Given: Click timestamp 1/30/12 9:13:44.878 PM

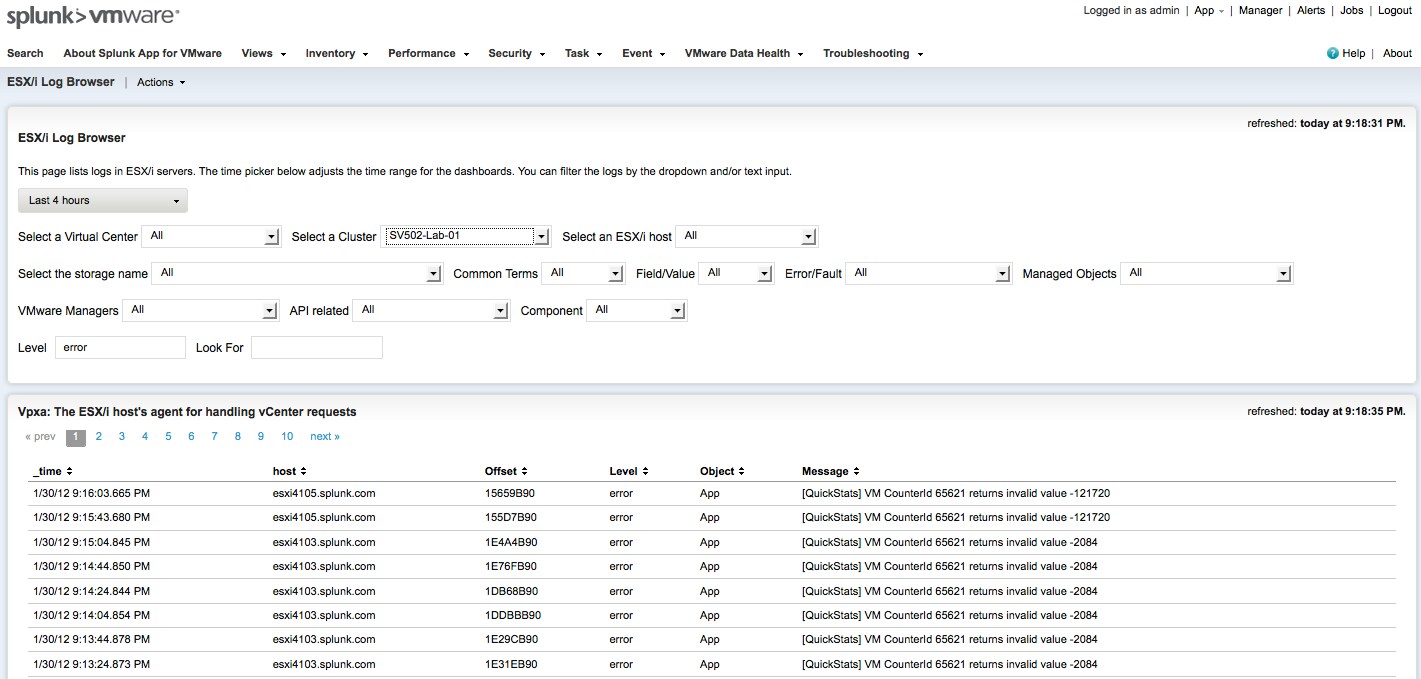Looking at the screenshot, I should click(x=91, y=639).
